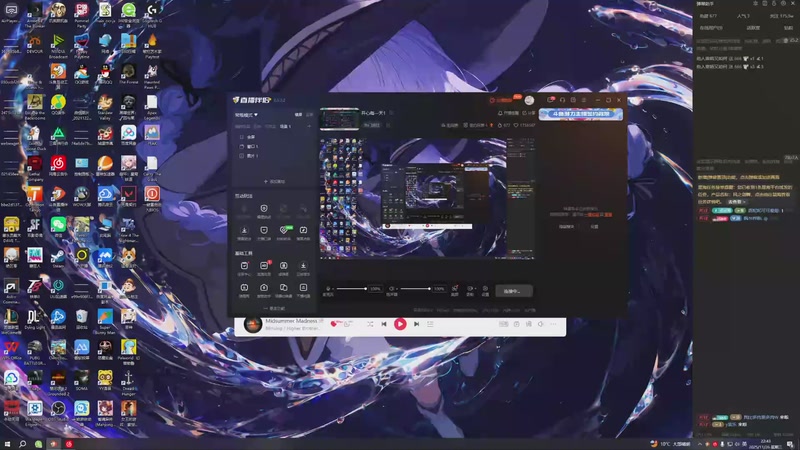Open the AirPlayer desktop icon
This screenshot has width=800, height=450.
coord(11,11)
